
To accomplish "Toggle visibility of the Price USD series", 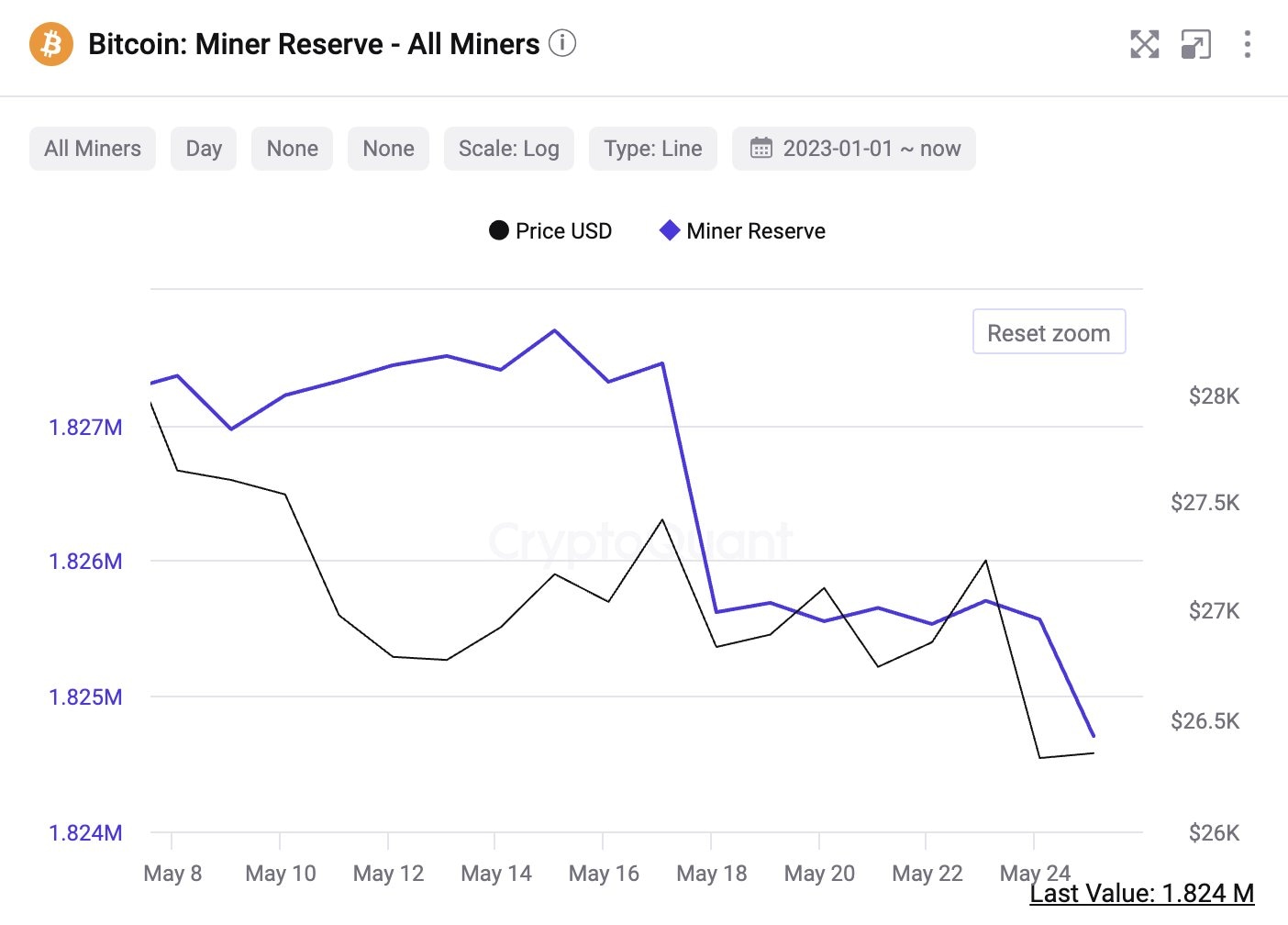I will (550, 230).
